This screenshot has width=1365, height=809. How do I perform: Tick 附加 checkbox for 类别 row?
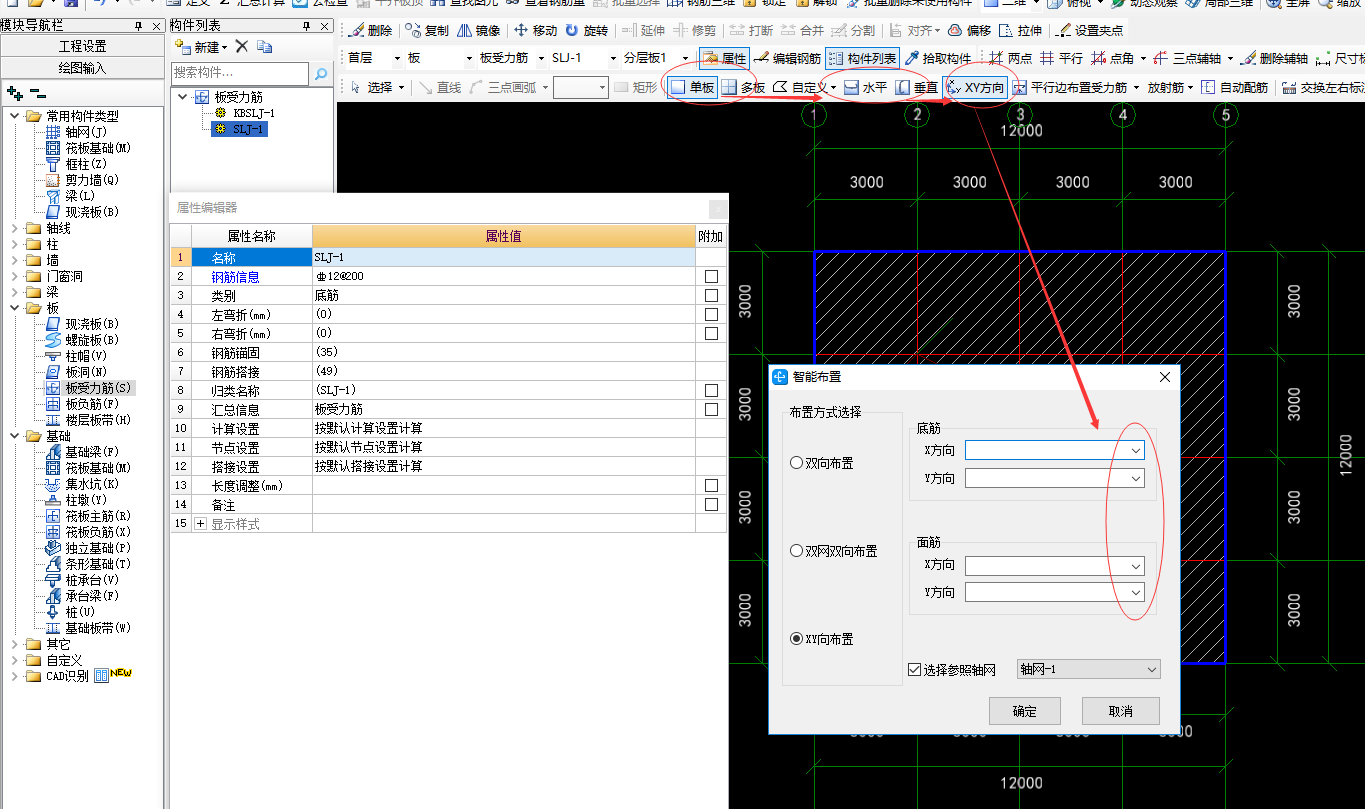point(711,296)
